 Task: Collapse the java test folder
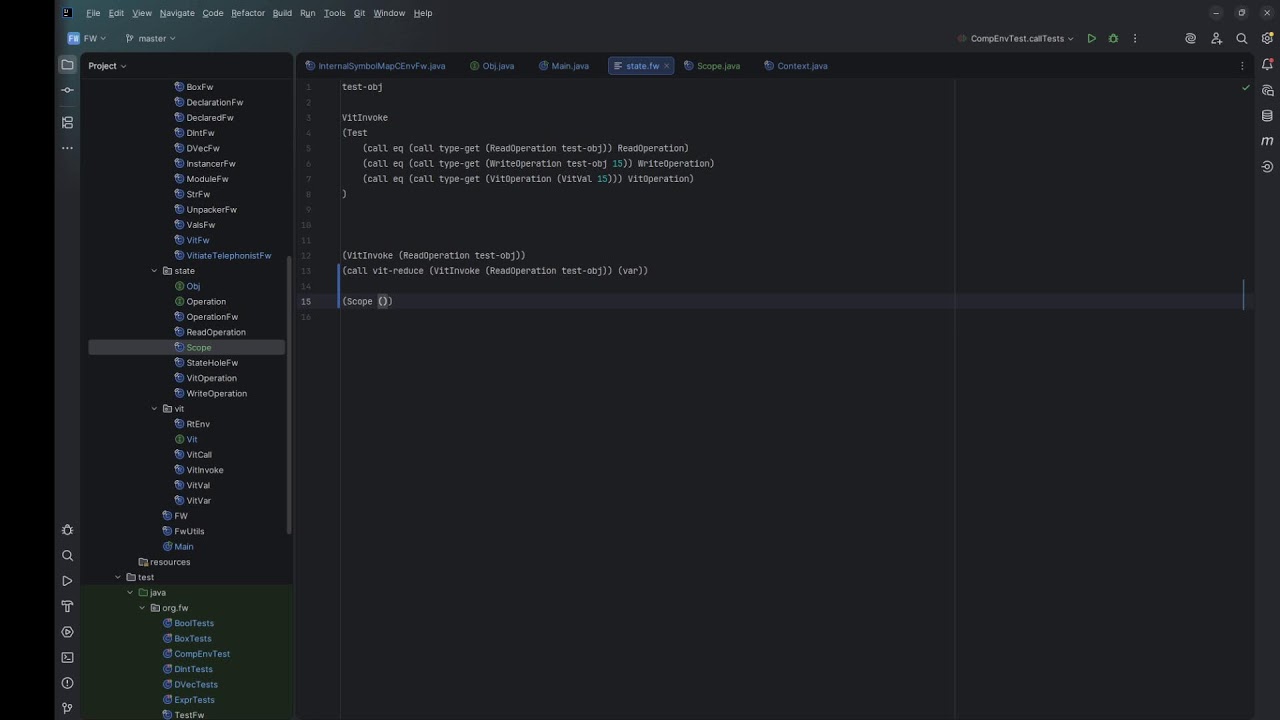(x=130, y=593)
